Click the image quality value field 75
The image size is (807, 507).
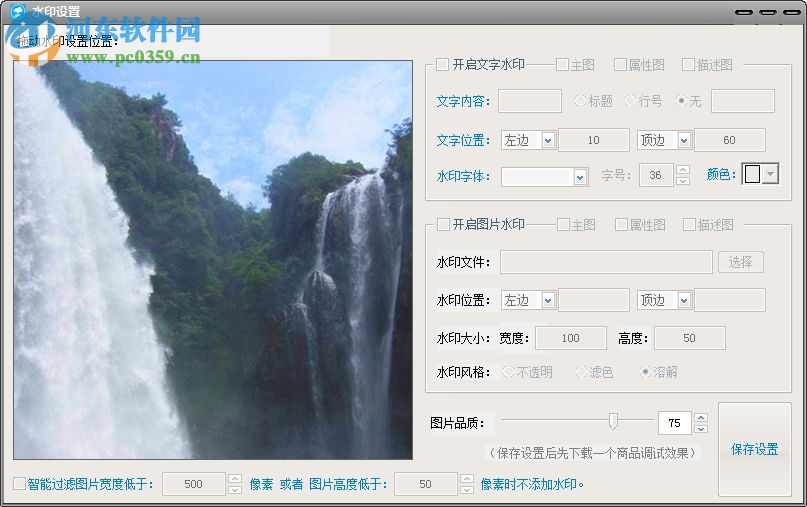pos(675,423)
